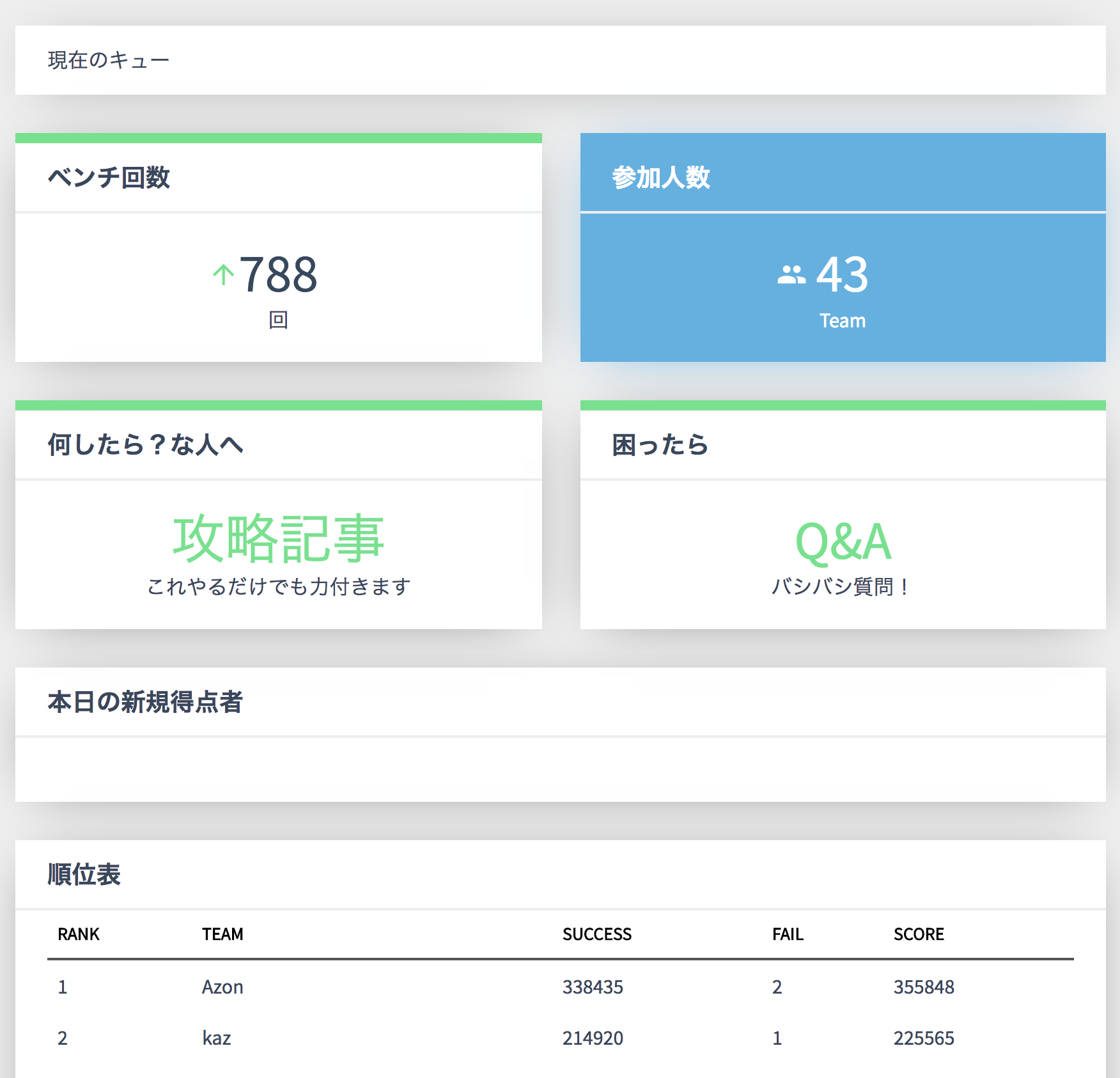Click the FAIL column header
Image resolution: width=1120 pixels, height=1078 pixels.
pyautogui.click(x=788, y=934)
